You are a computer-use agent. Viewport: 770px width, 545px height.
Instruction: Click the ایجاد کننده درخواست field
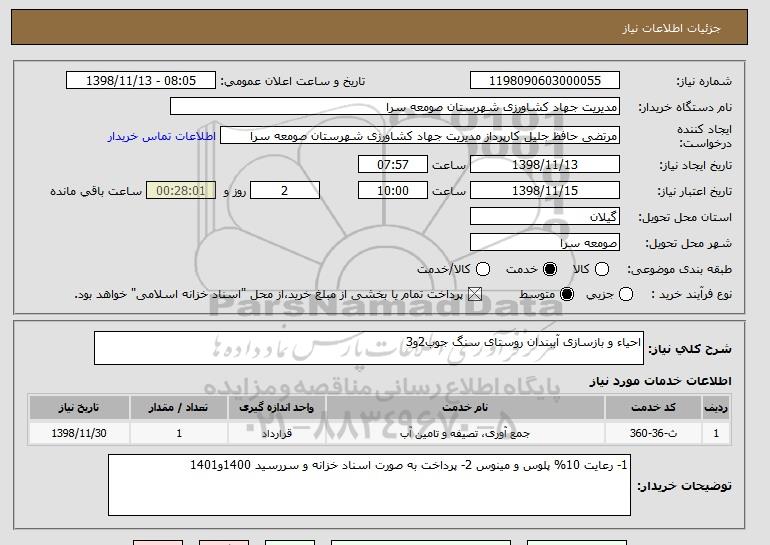point(420,136)
